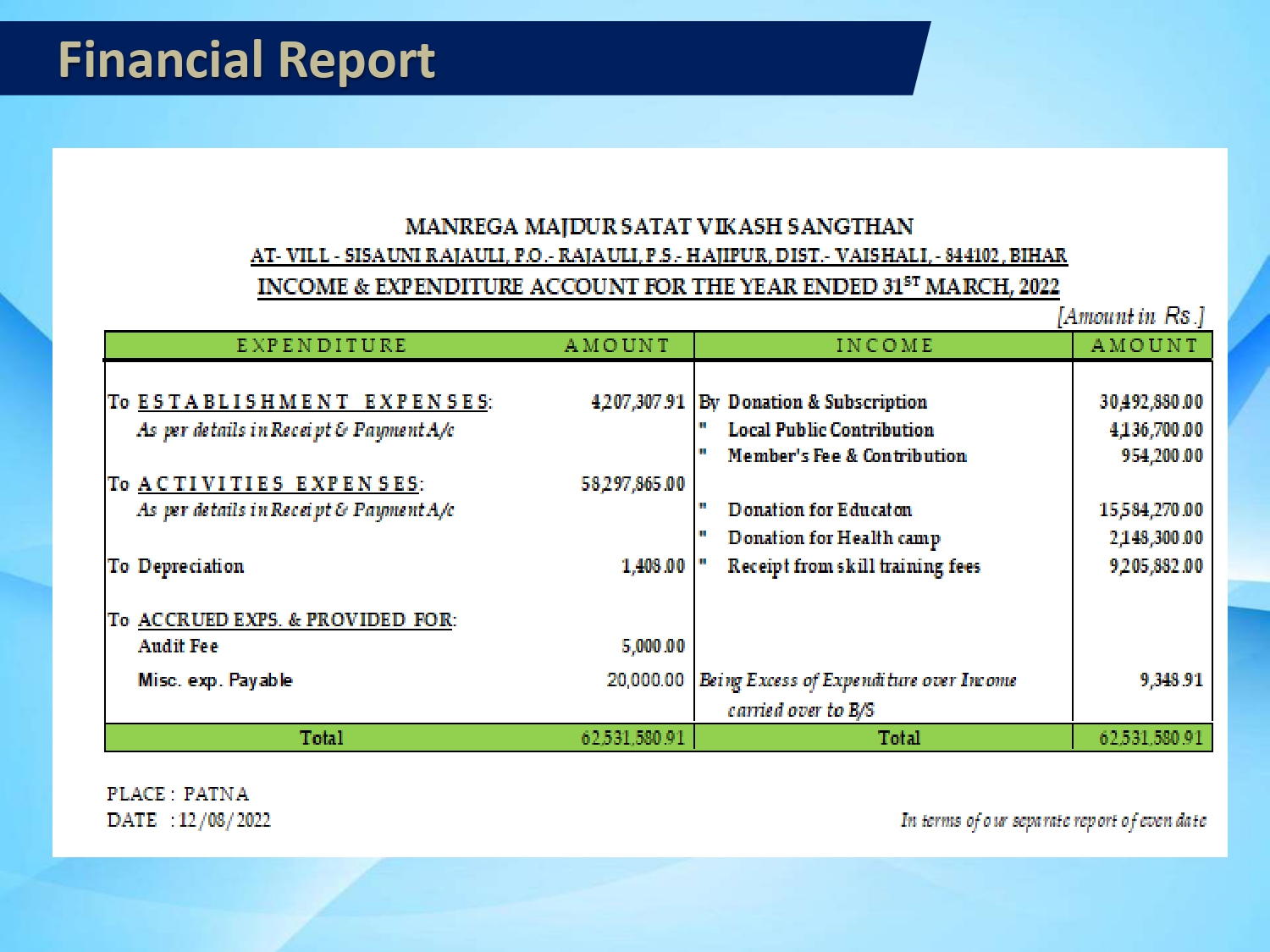This screenshot has height=952, width=1270.
Task: Click the Excess of Expenditure over Income text
Action: click(858, 680)
